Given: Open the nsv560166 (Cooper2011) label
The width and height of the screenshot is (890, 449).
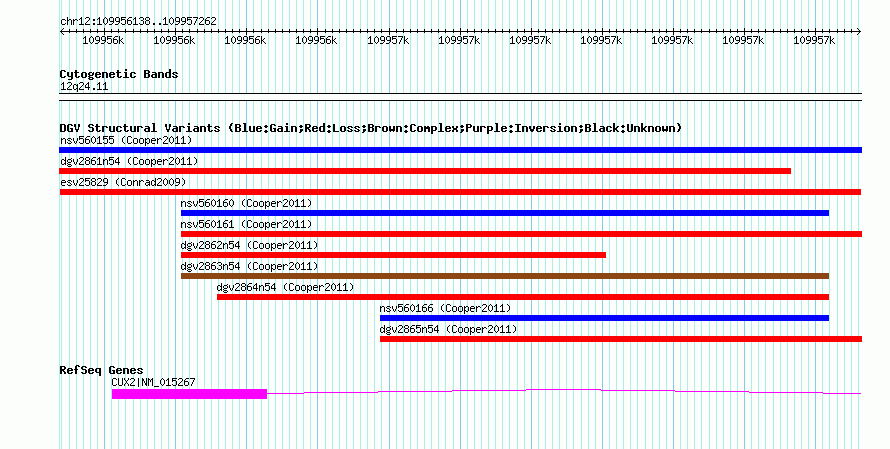Looking at the screenshot, I should [445, 308].
